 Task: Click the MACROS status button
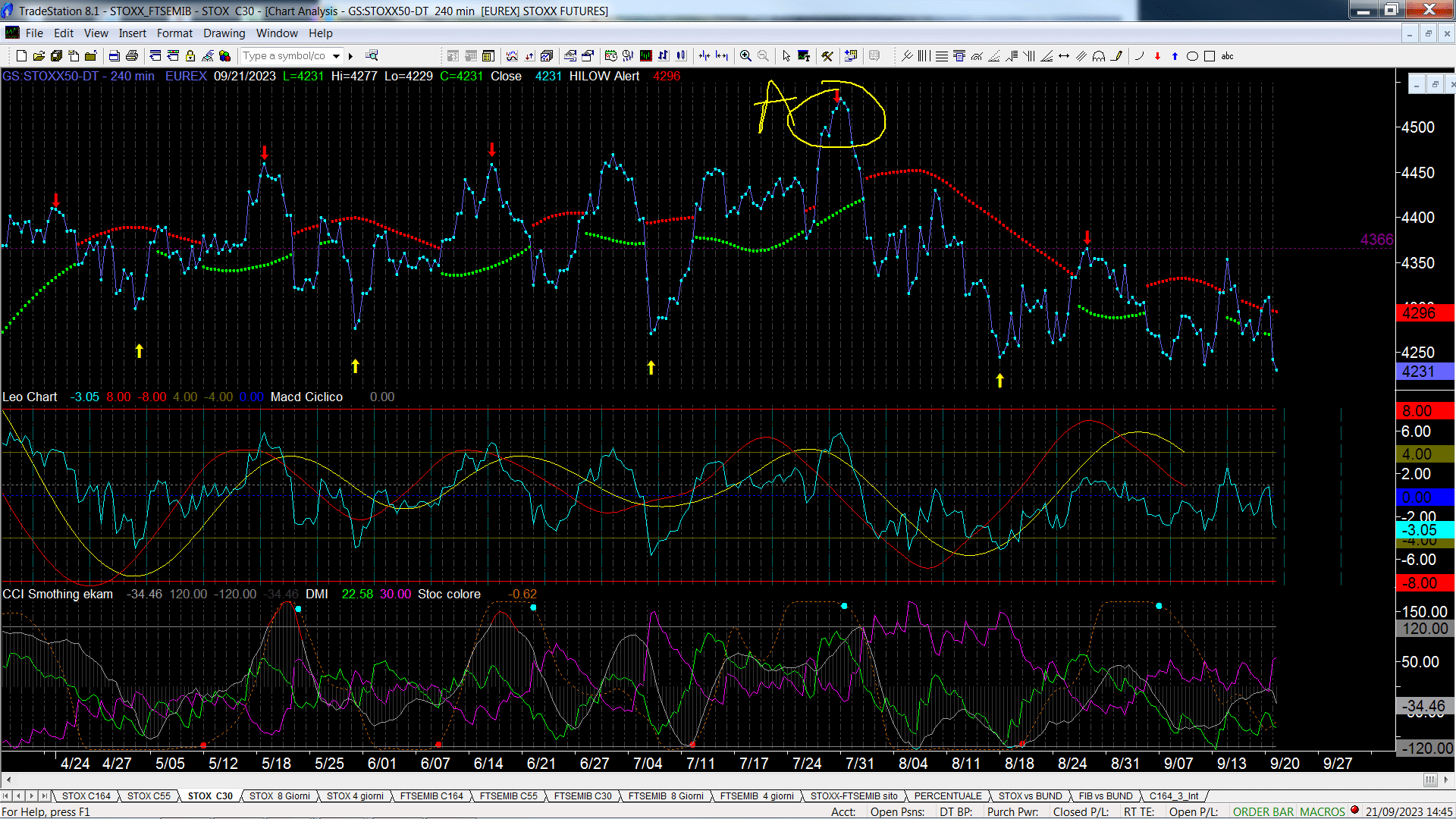(x=1322, y=811)
